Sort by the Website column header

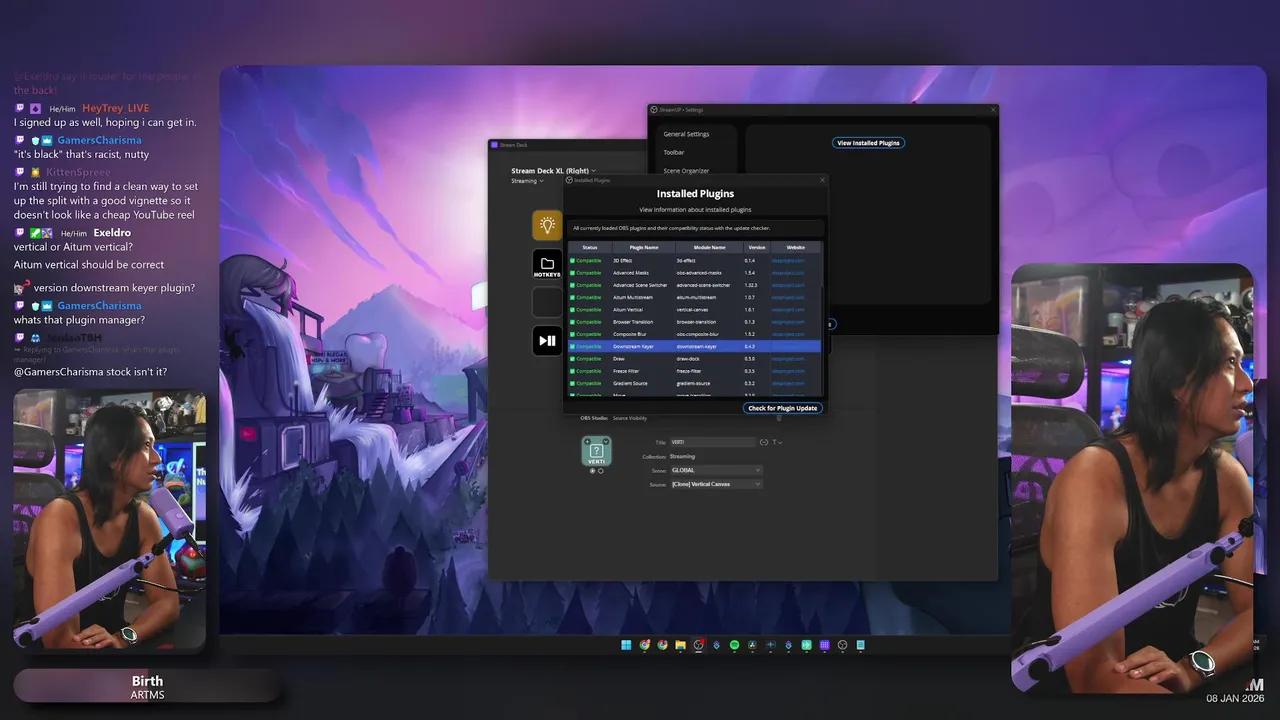pos(796,247)
